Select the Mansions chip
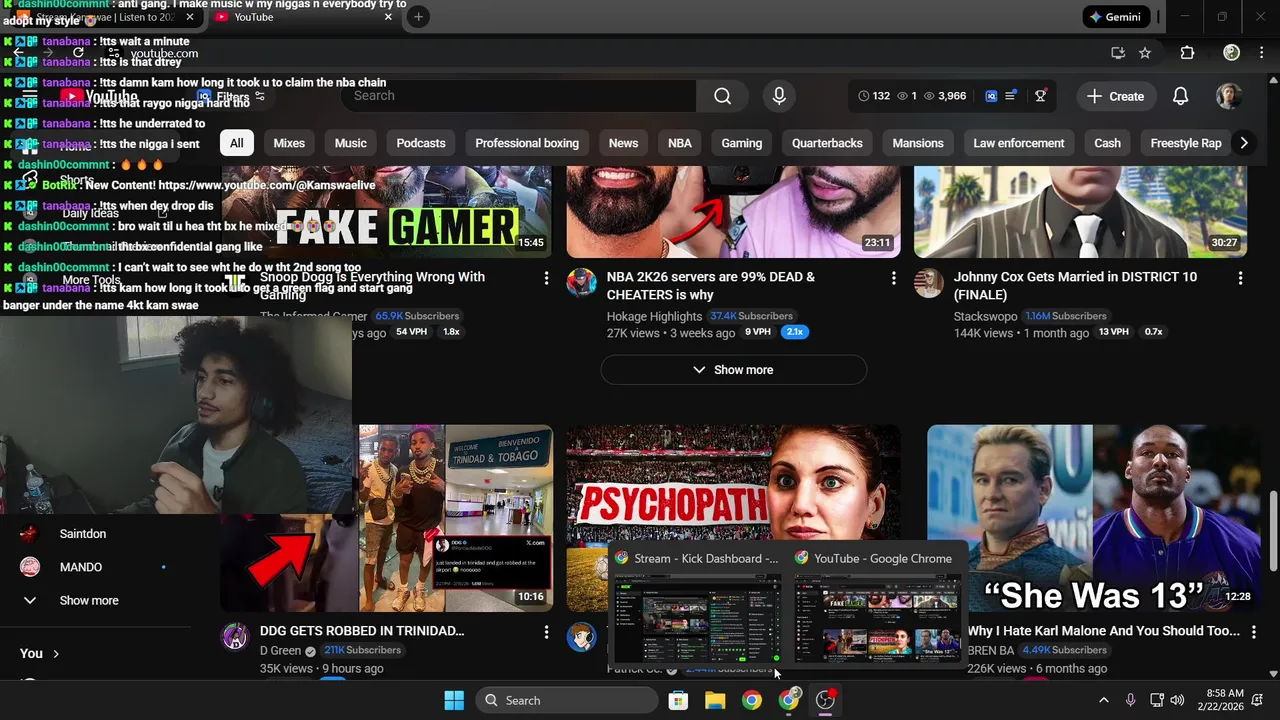Image resolution: width=1280 pixels, height=720 pixels. [918, 143]
